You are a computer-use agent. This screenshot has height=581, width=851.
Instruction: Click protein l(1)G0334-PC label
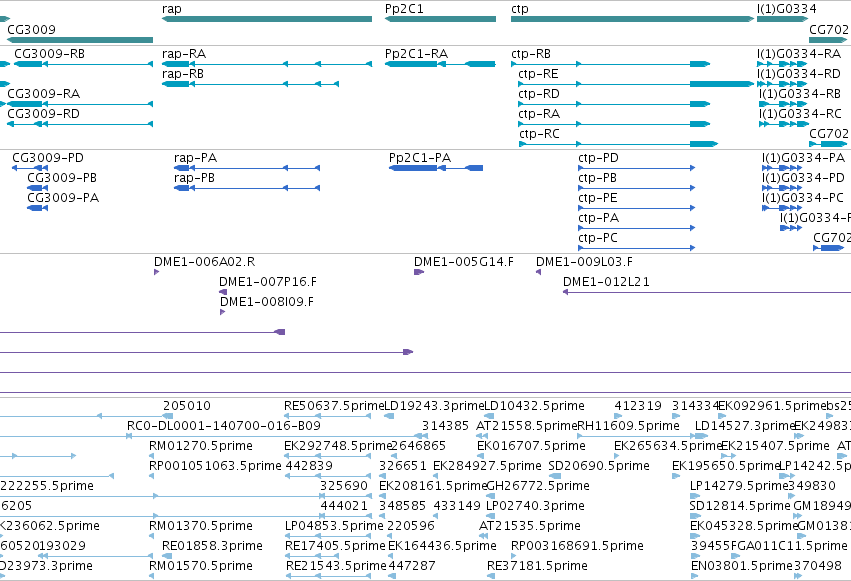click(803, 198)
